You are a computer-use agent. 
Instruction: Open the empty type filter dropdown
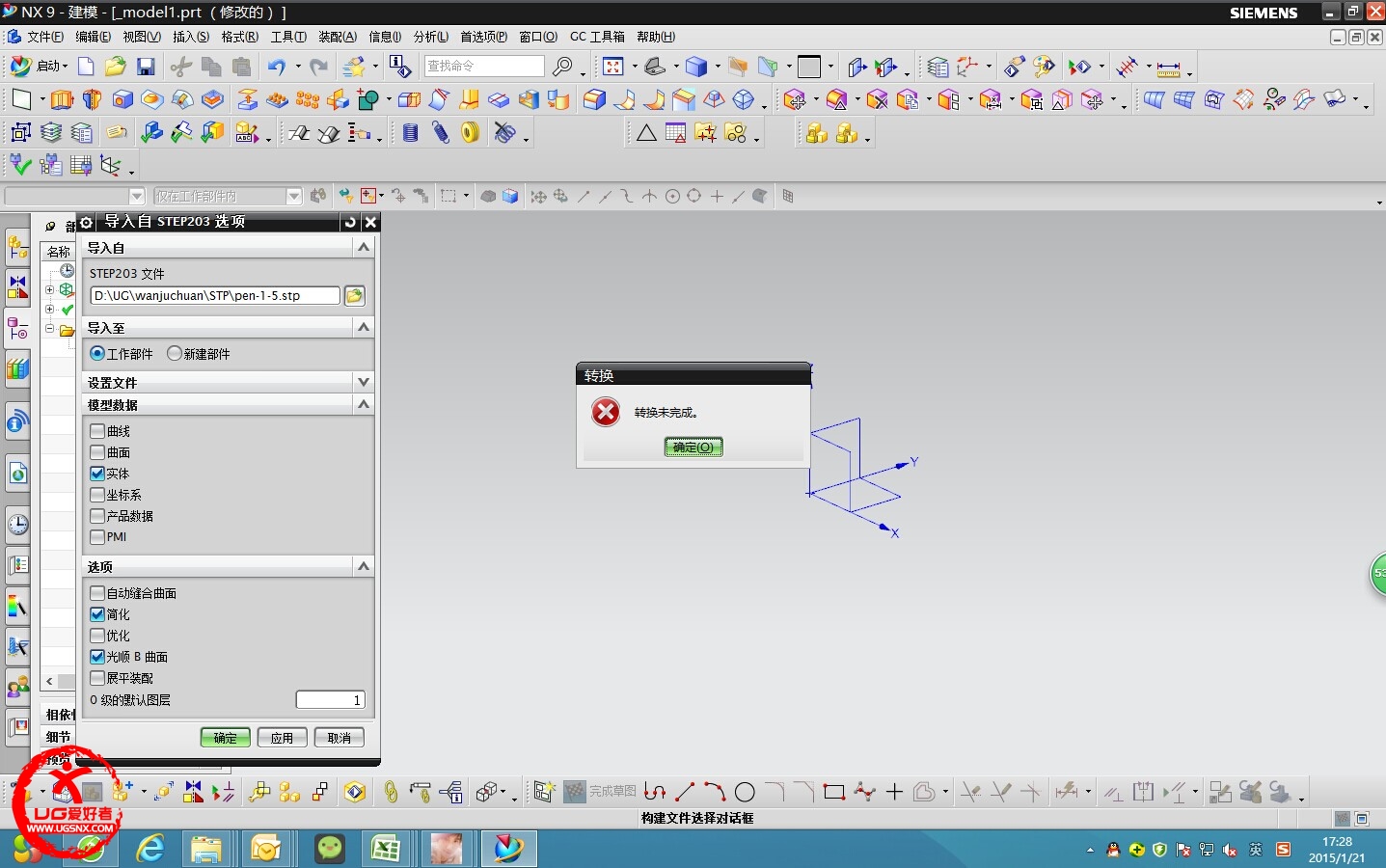tap(136, 197)
